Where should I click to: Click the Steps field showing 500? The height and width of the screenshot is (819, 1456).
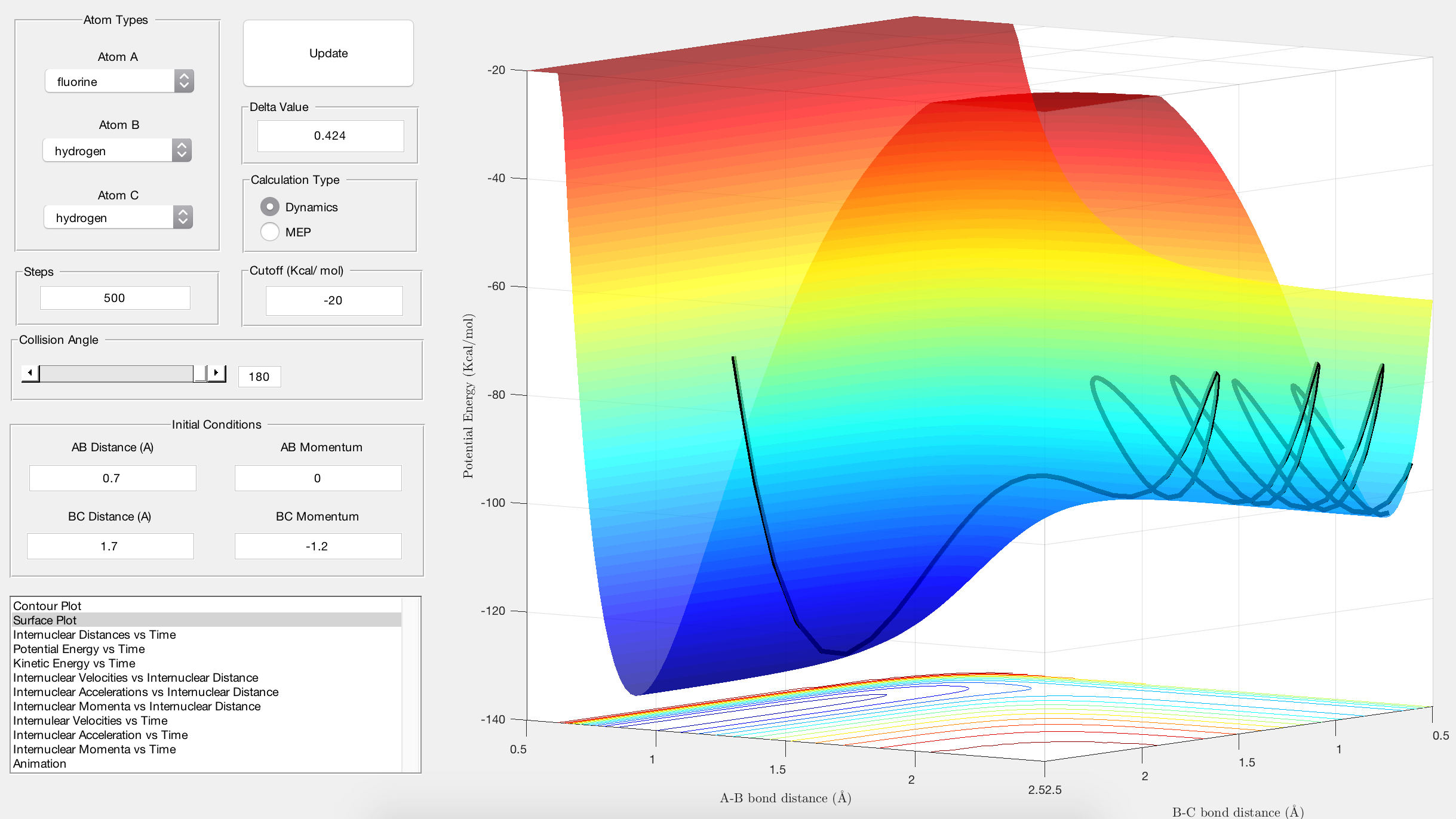115,298
